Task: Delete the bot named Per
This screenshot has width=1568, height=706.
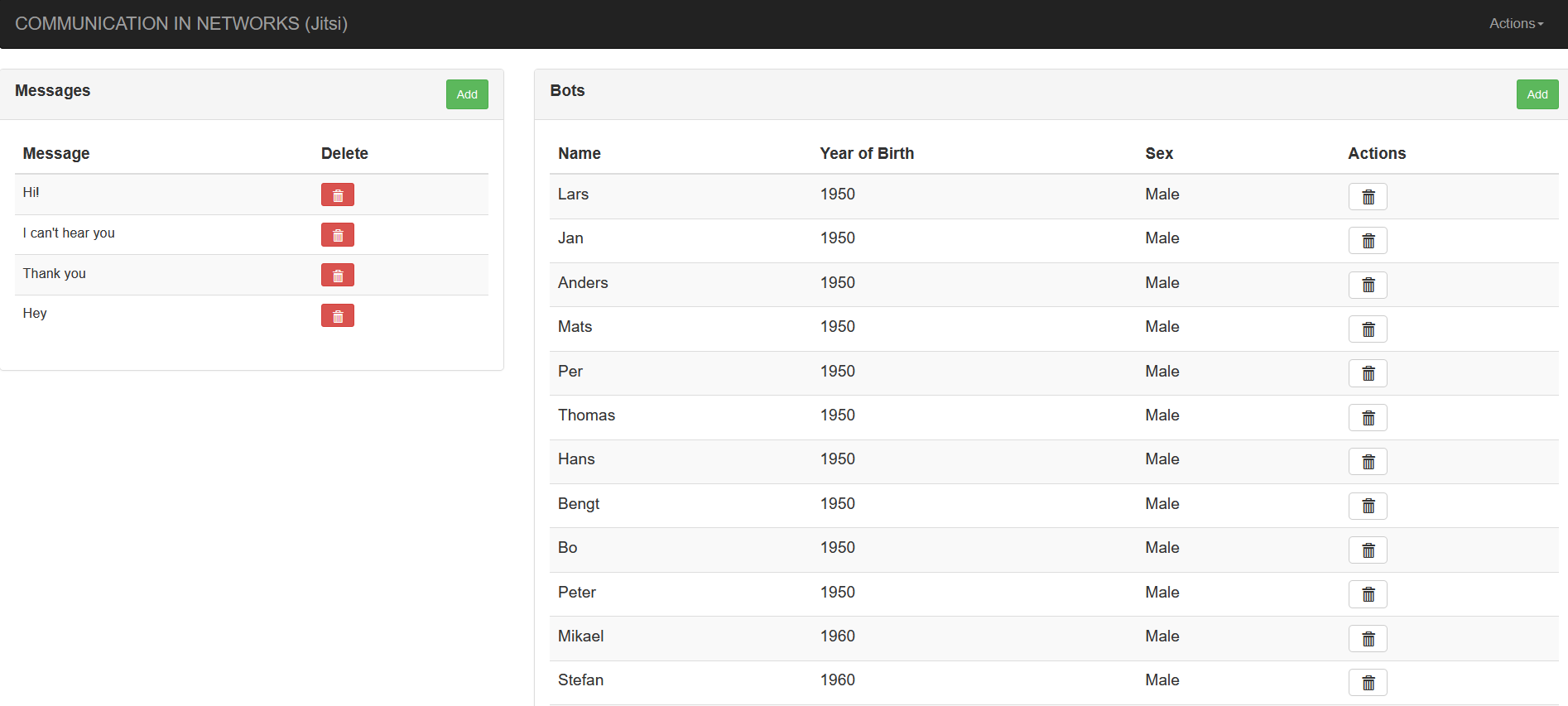Action: pyautogui.click(x=1367, y=373)
